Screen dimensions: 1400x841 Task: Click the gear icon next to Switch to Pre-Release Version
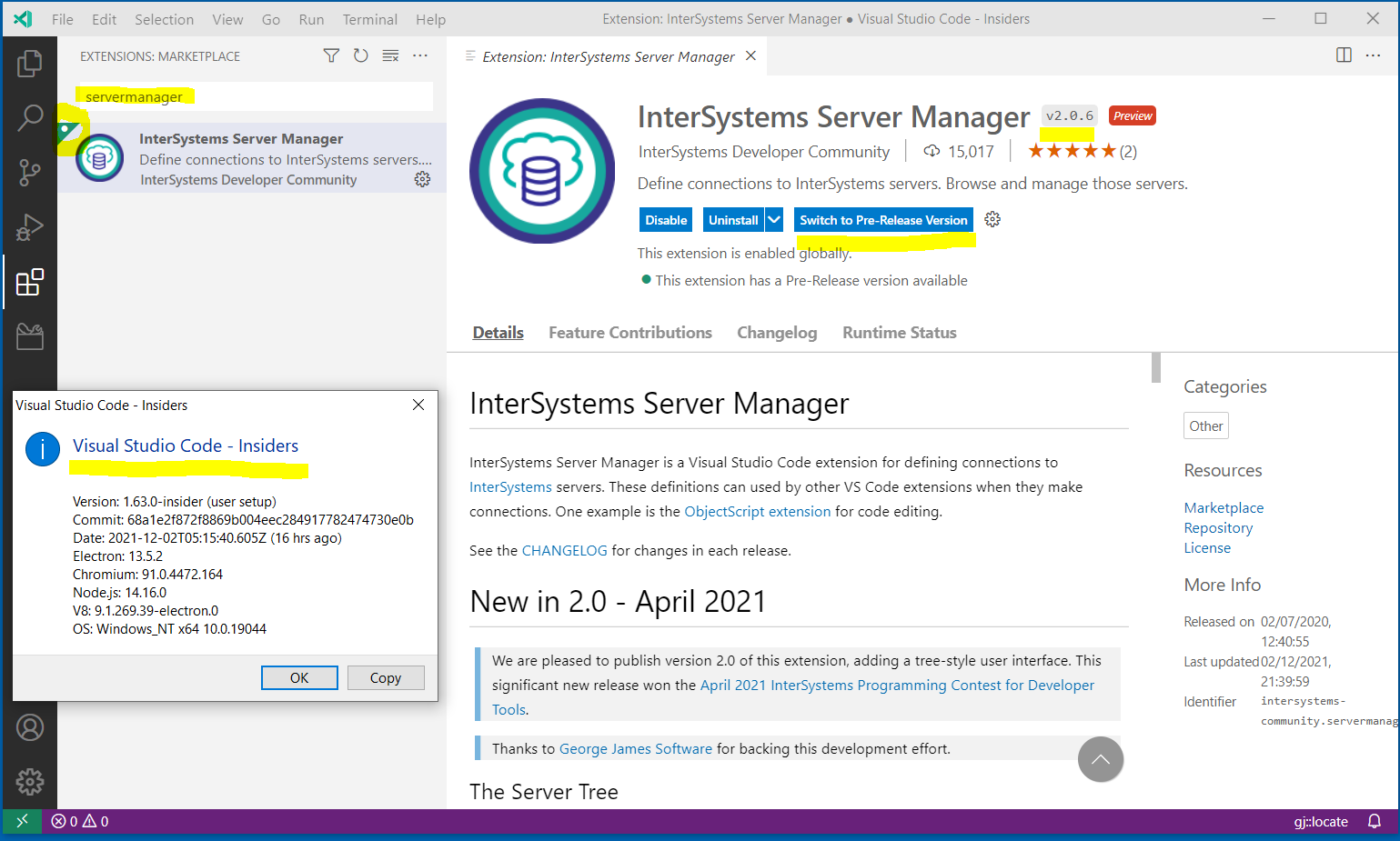click(992, 219)
